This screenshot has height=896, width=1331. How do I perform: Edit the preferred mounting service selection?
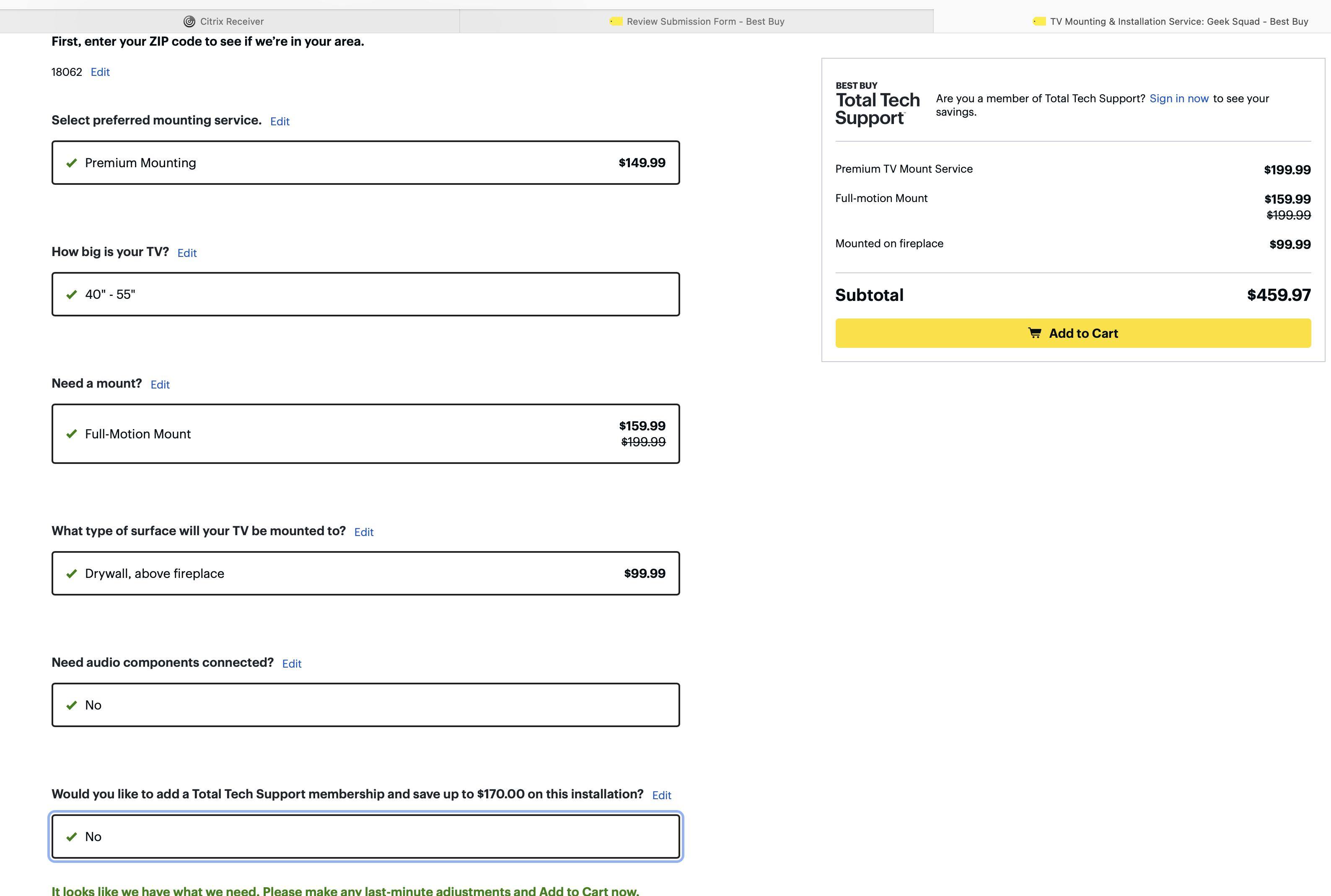point(280,121)
